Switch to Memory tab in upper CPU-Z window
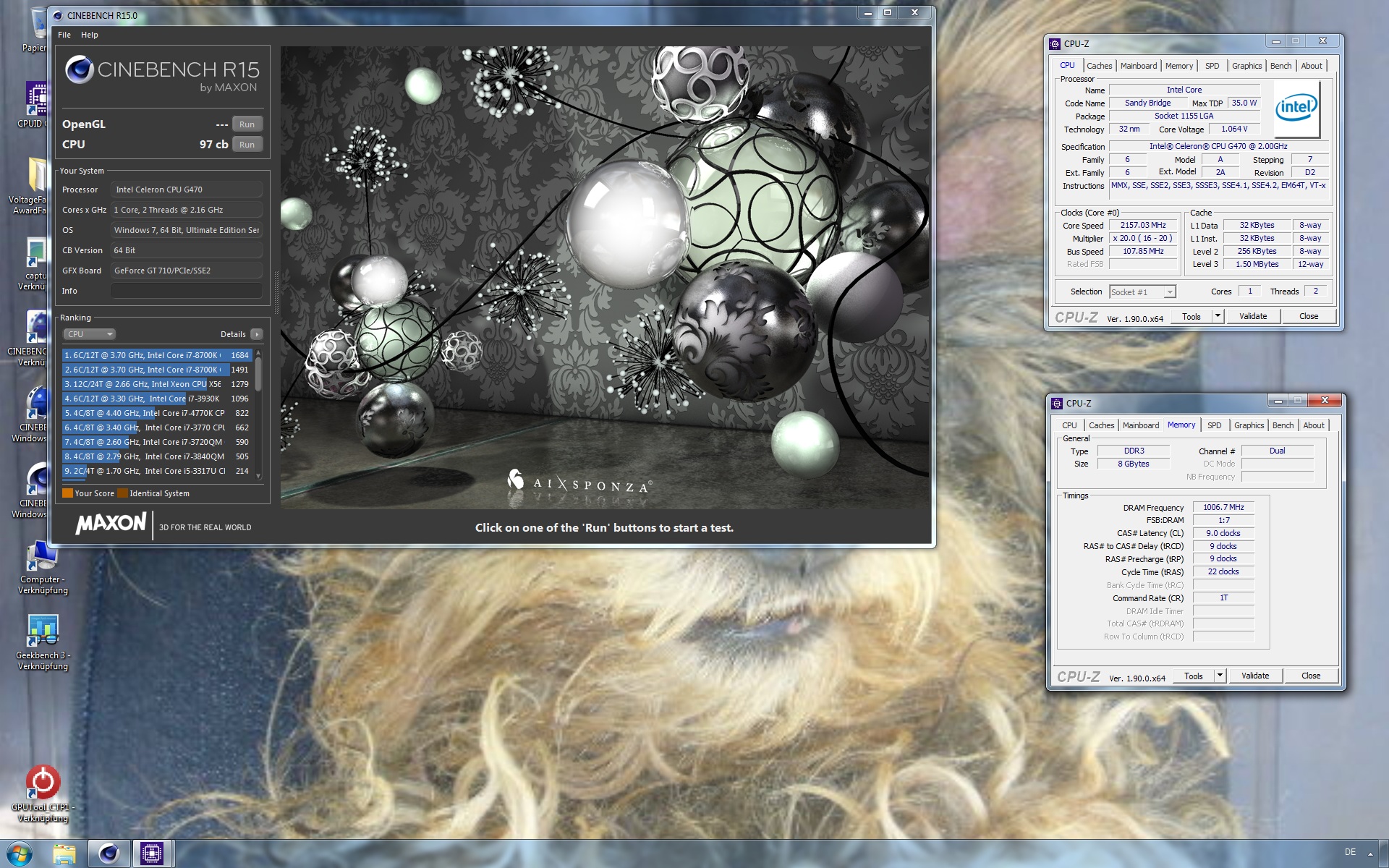Screen dimensions: 1389x868 click(x=1179, y=66)
